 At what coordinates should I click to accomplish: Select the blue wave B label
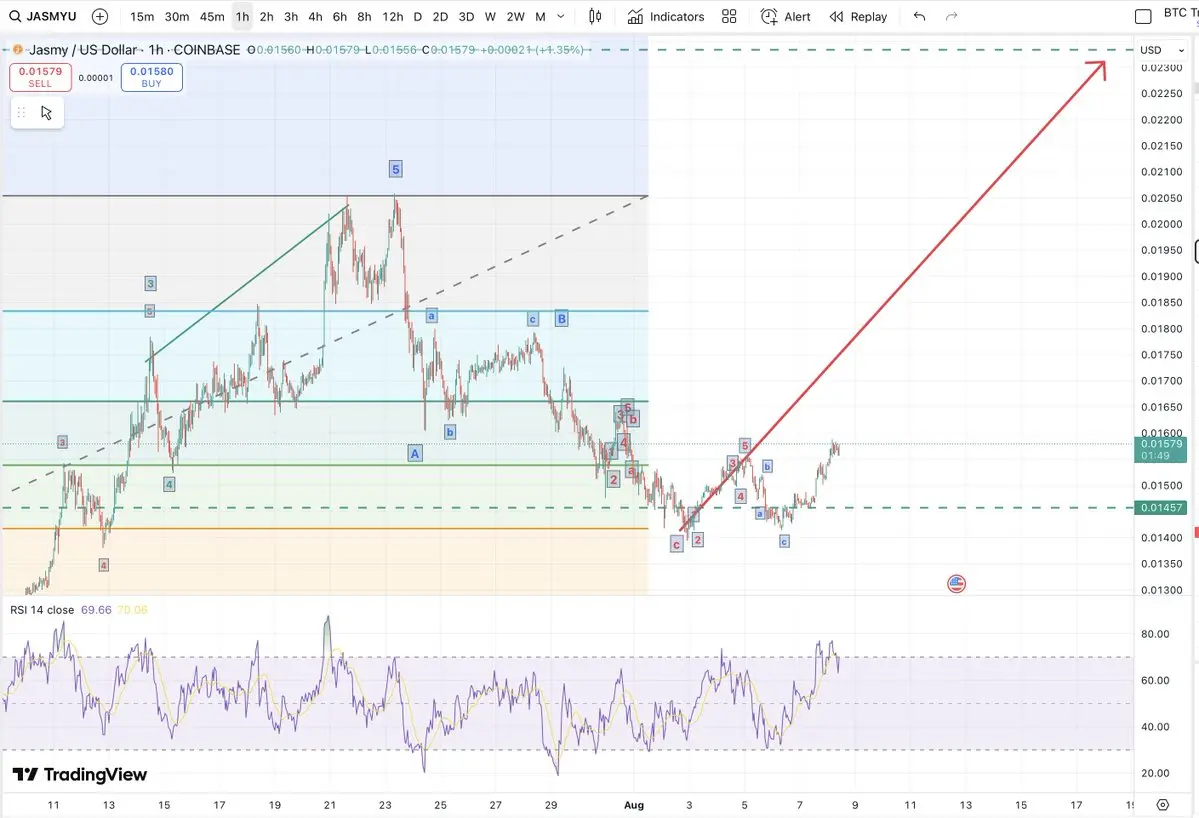pos(561,318)
